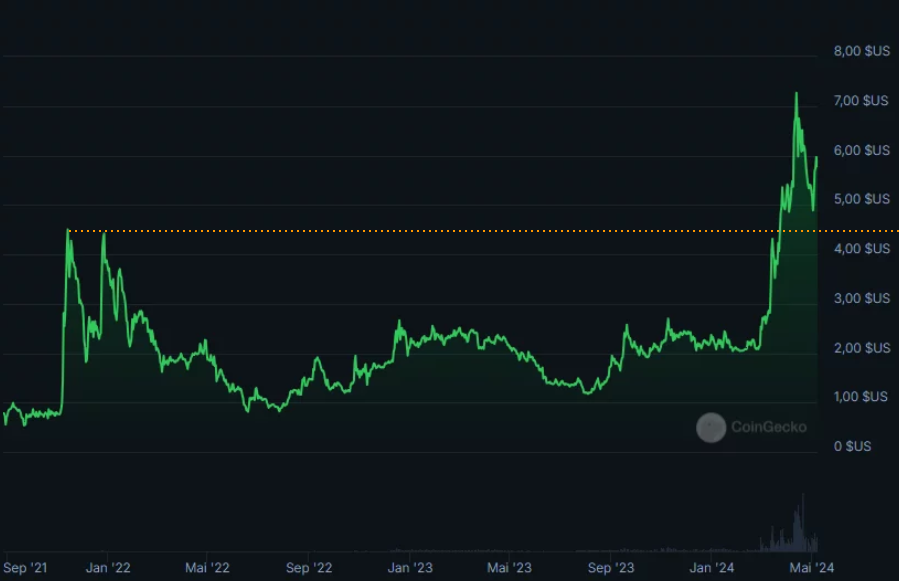
Task: Click the 3,00 $US axis label
Action: [861, 298]
